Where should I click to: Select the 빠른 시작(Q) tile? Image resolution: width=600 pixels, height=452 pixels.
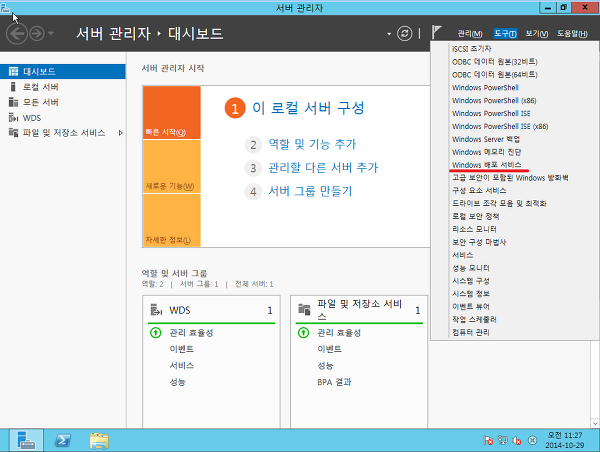(171, 113)
